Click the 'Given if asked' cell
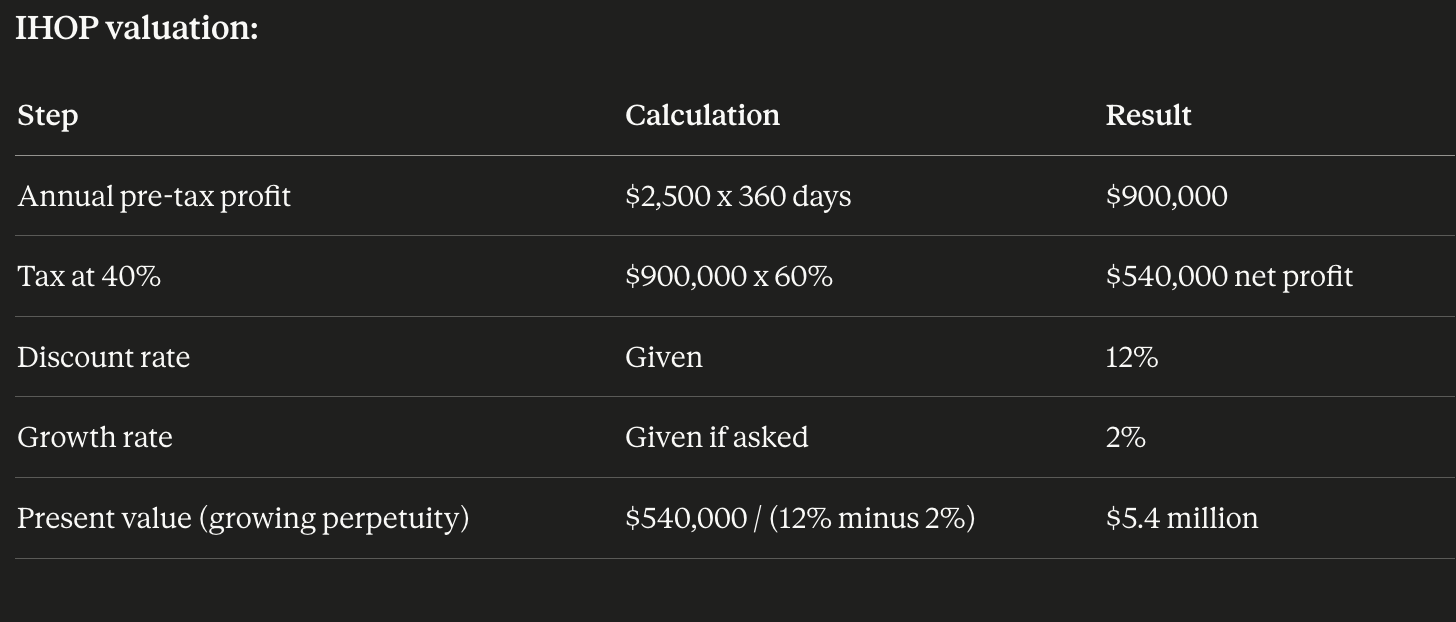This screenshot has width=1456, height=622. coord(717,437)
